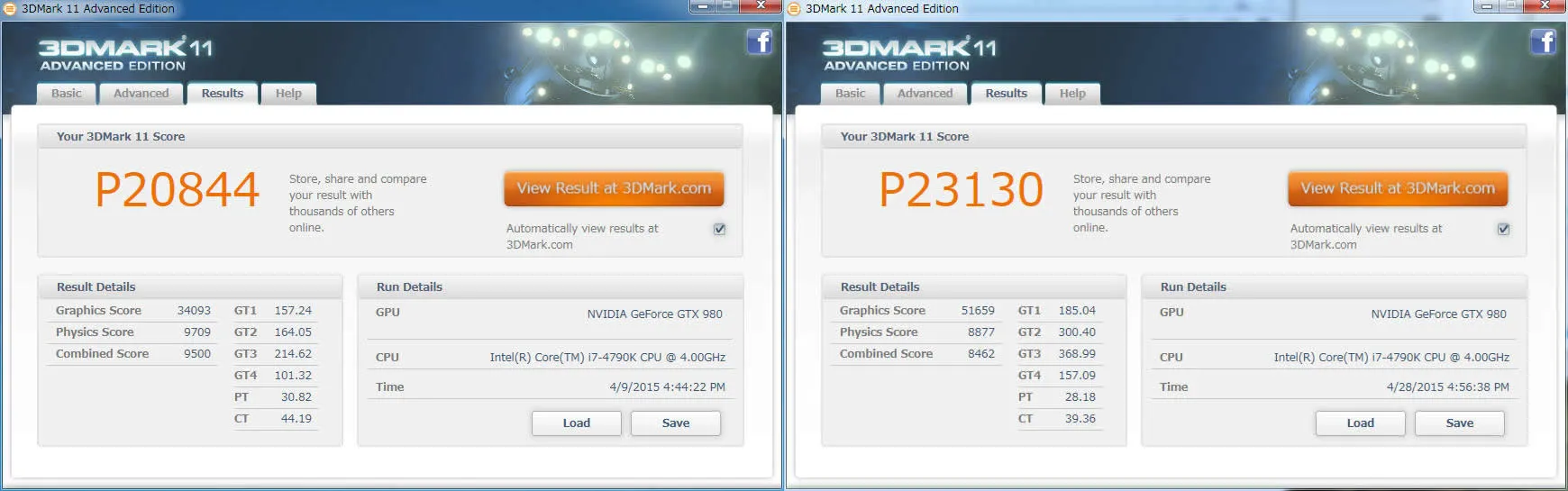Click app icon in left window title bar

click(x=10, y=8)
